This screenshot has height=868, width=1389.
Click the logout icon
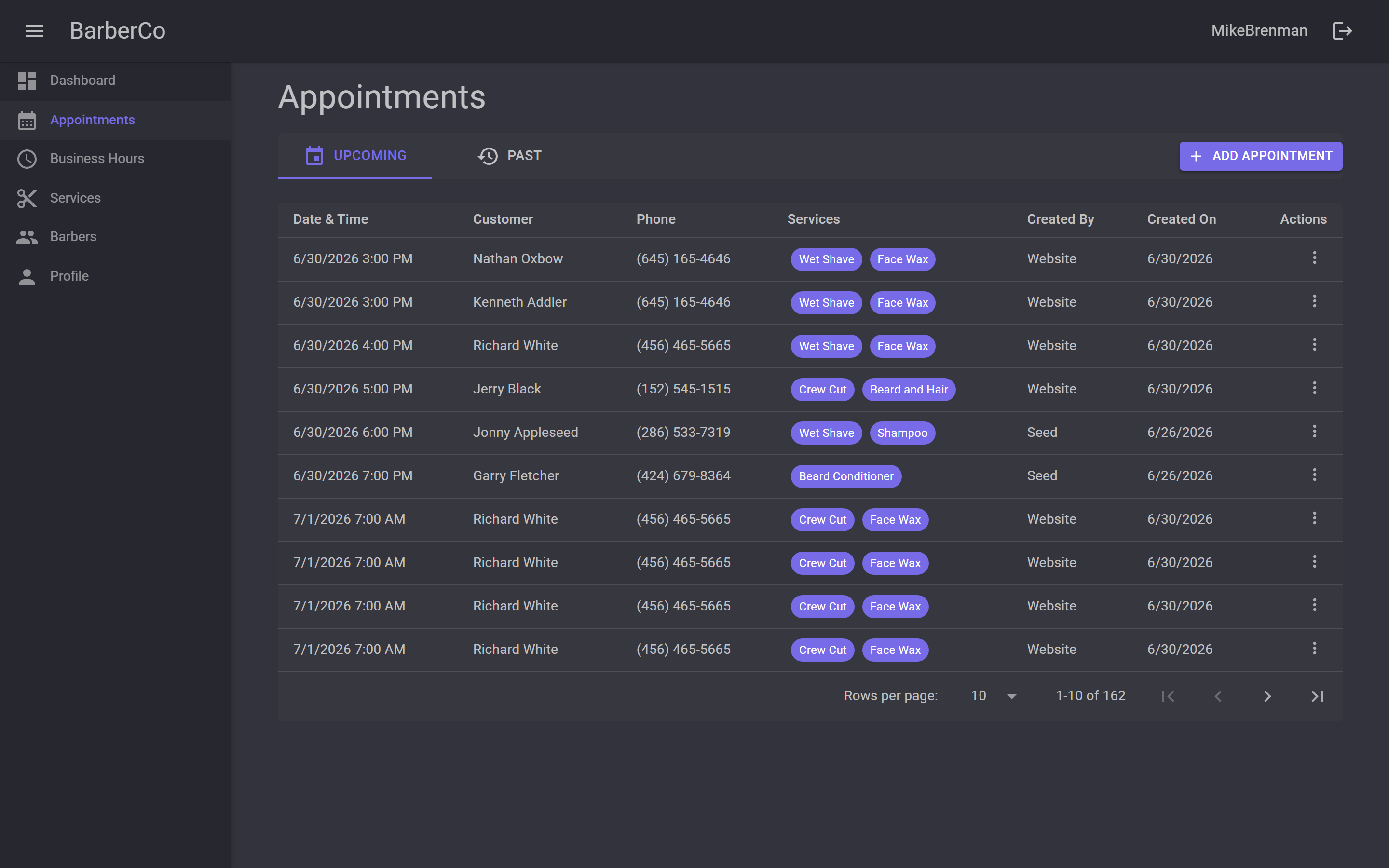pos(1342,31)
